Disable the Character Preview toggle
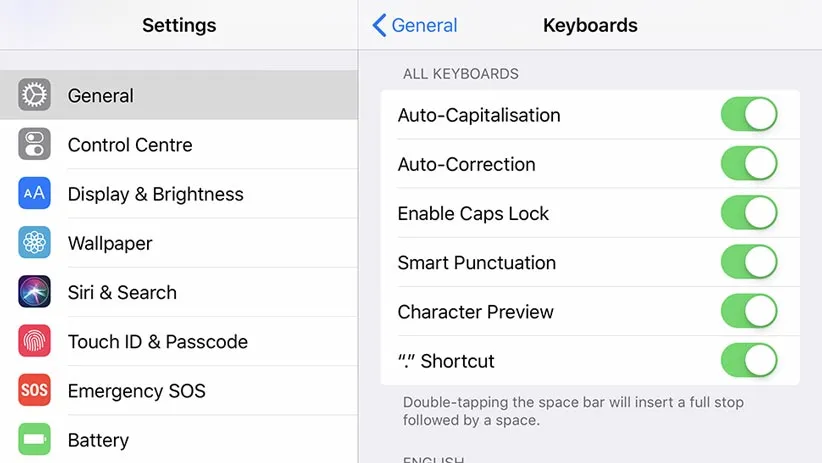The width and height of the screenshot is (822, 463). pos(748,311)
